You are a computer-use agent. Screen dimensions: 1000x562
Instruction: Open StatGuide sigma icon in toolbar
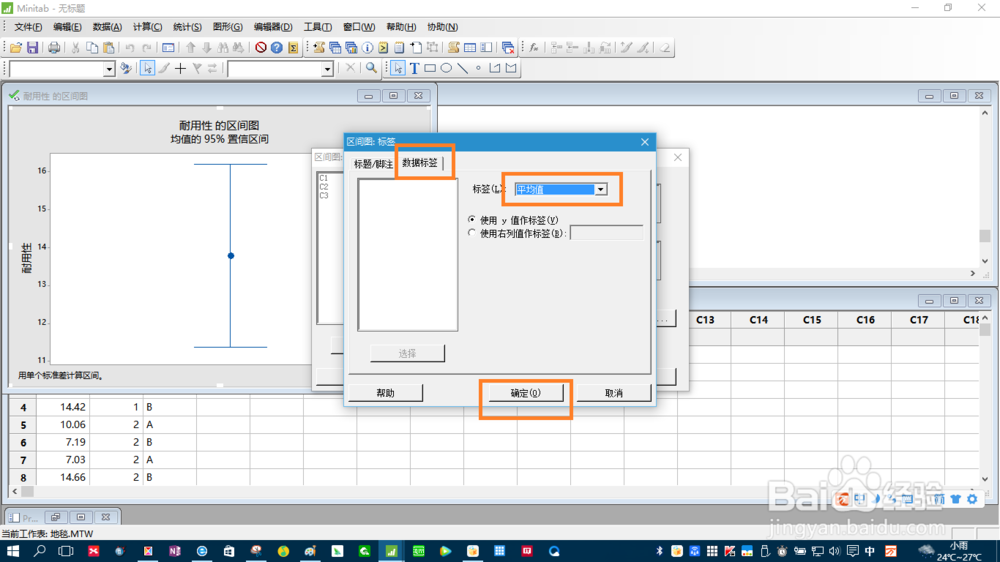[293, 48]
